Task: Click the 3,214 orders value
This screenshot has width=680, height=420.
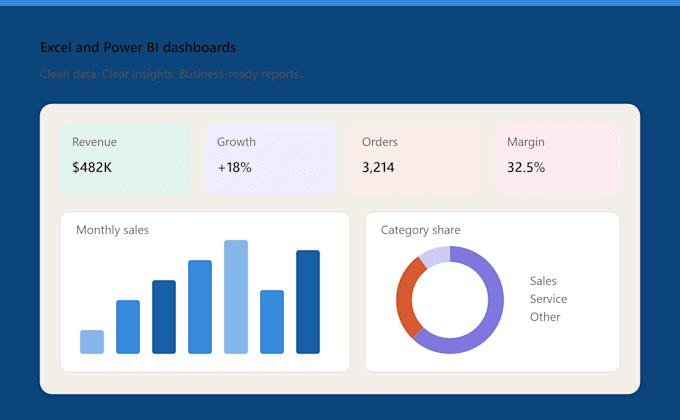Action: (378, 167)
